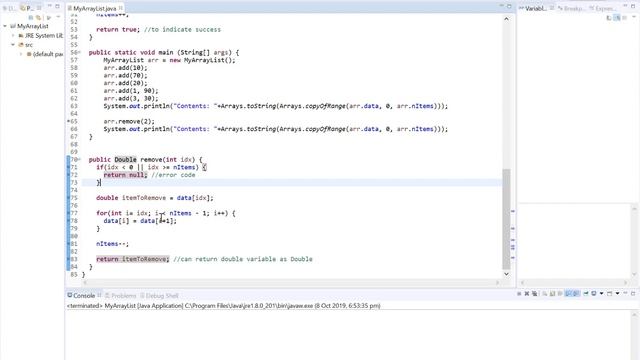Toggle Show Type Names in Variables toolbar
This screenshot has height=360, width=640.
click(609, 18)
